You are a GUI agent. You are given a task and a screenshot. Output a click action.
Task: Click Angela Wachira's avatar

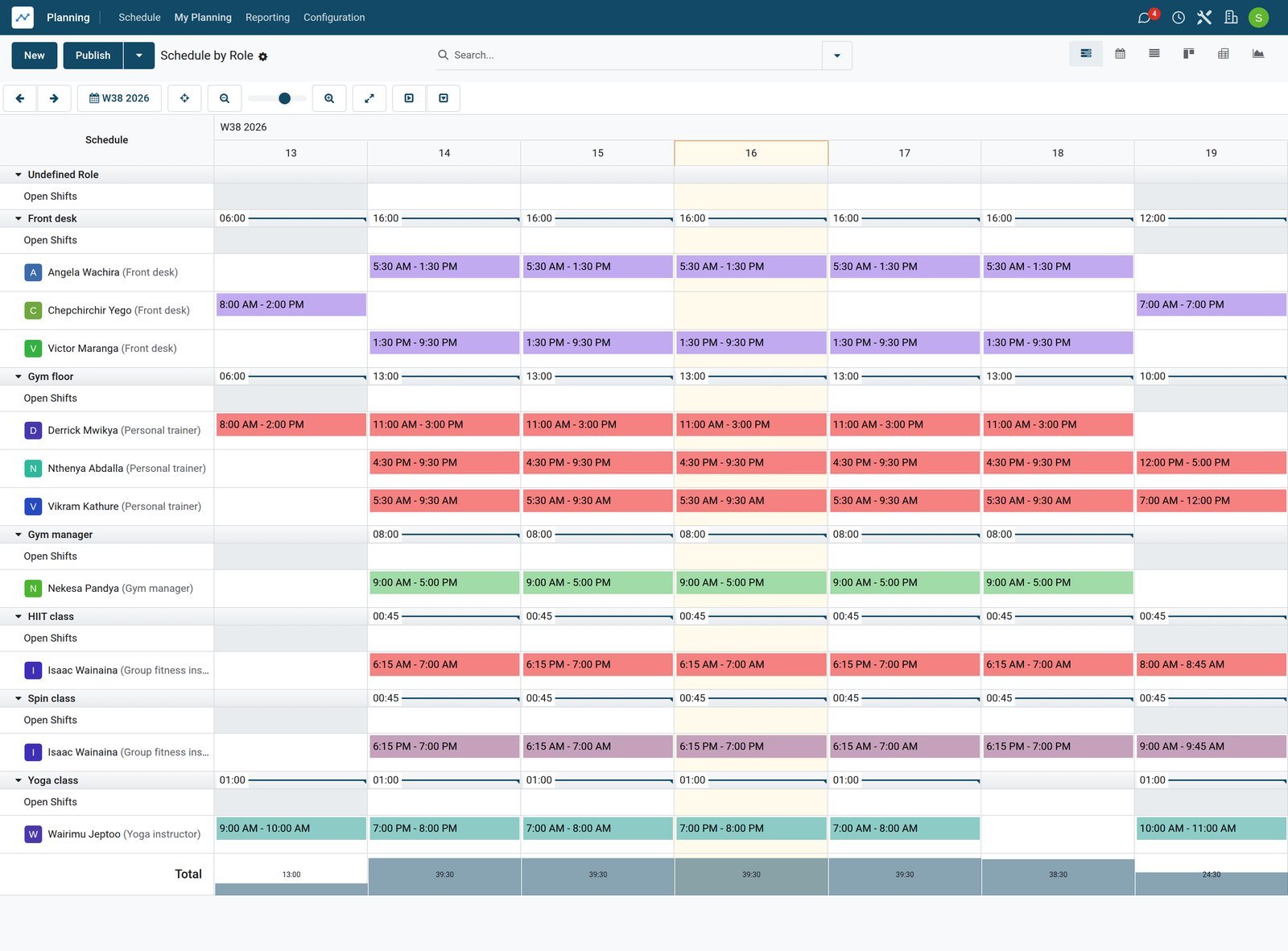click(33, 272)
